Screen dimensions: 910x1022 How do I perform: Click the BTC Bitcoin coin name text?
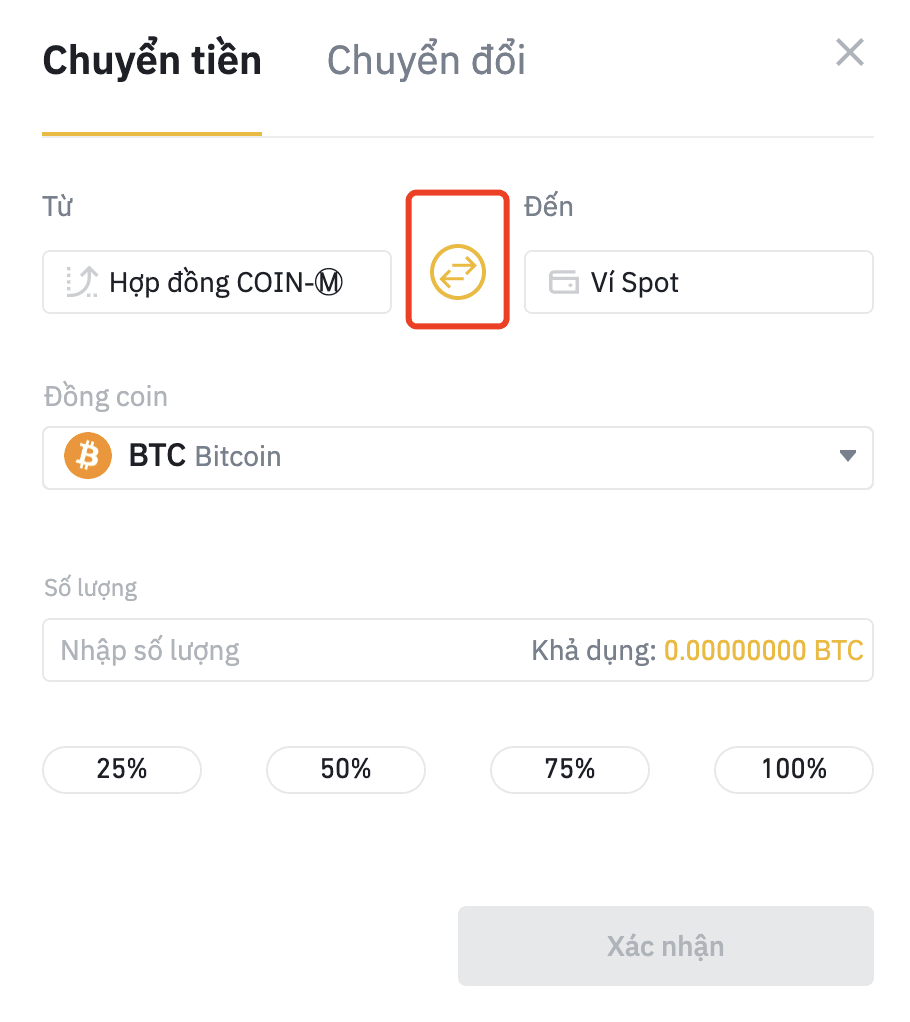click(205, 456)
